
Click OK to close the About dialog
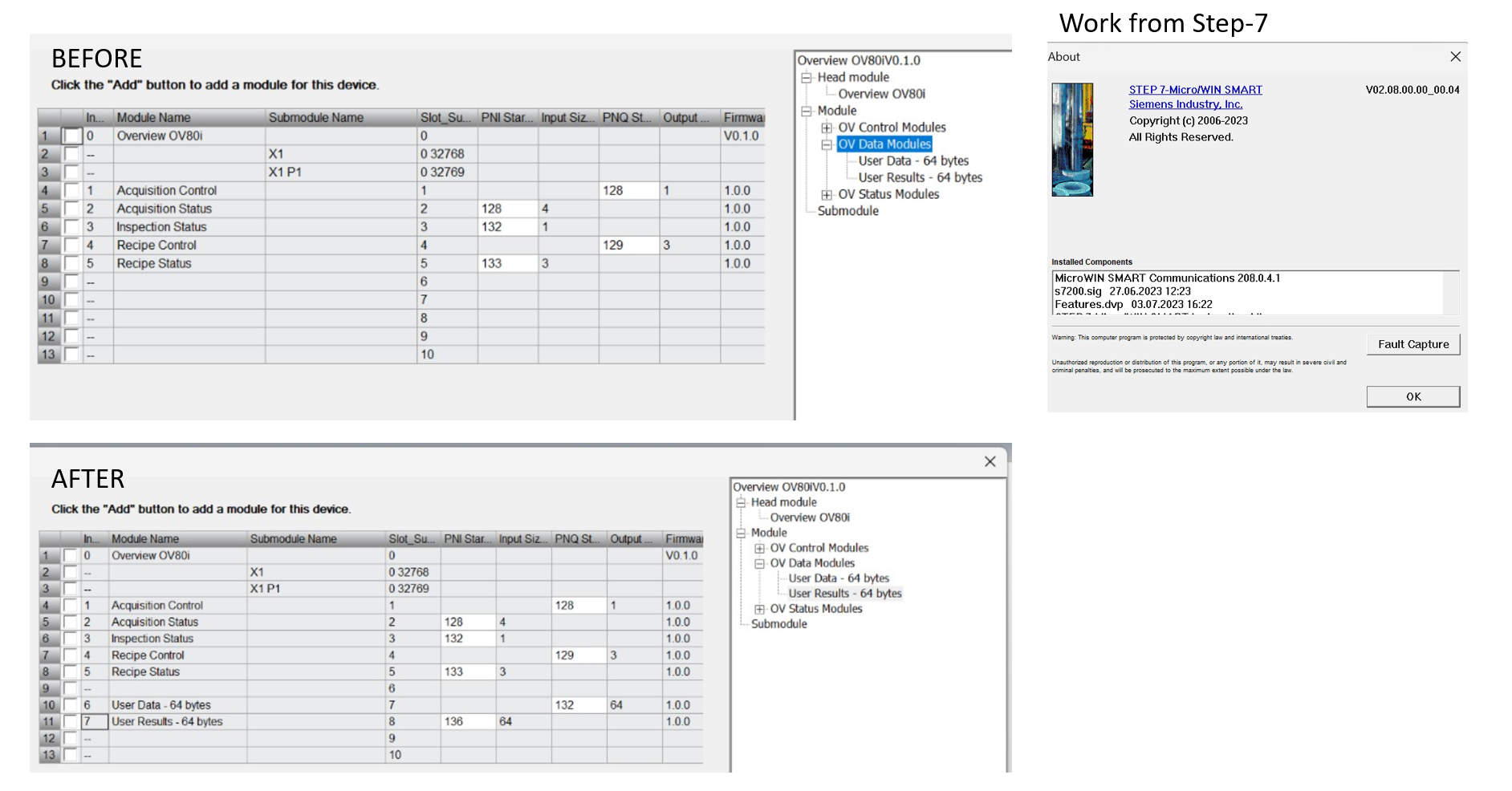click(1412, 396)
